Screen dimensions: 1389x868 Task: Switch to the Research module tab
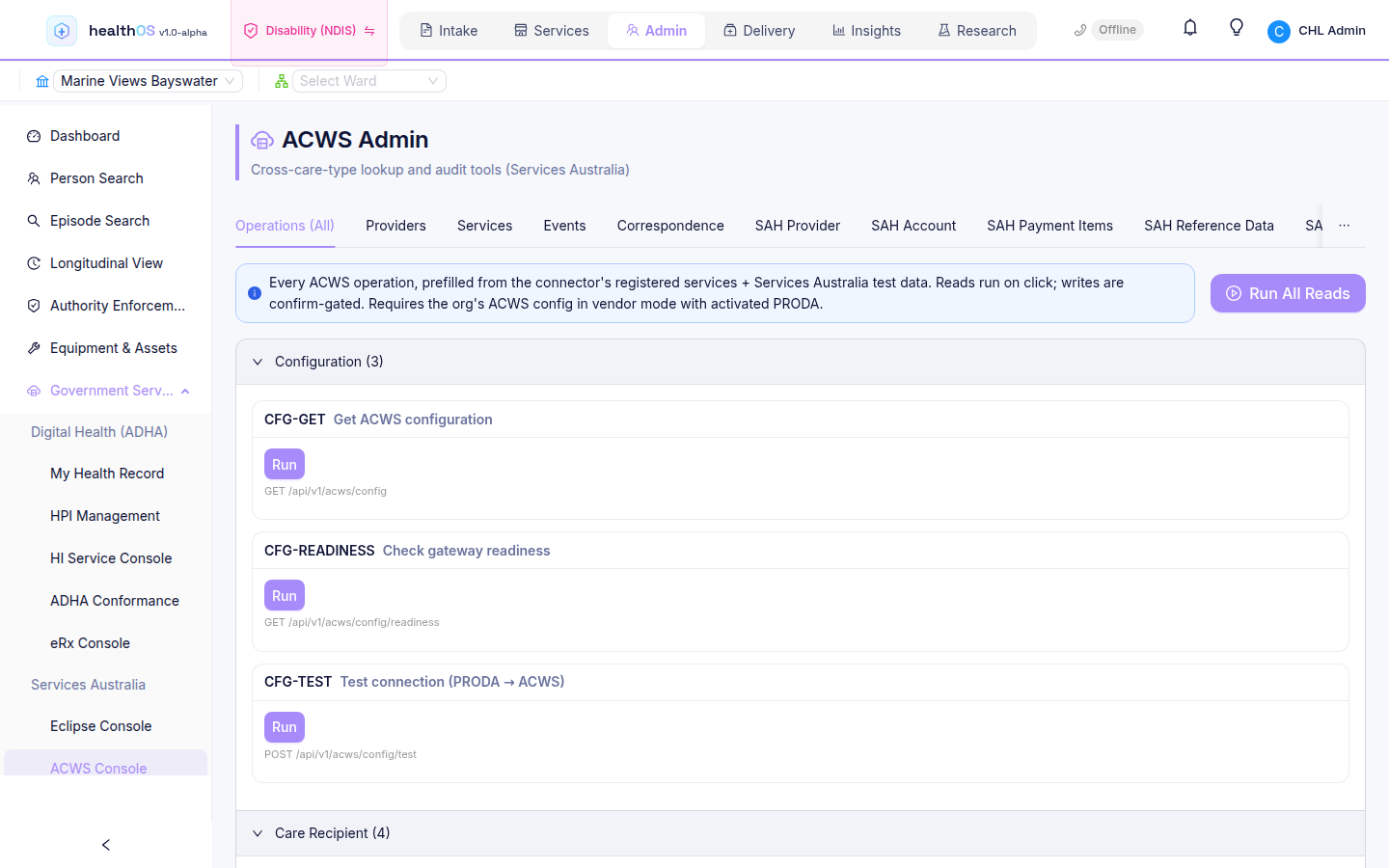pyautogui.click(x=977, y=31)
